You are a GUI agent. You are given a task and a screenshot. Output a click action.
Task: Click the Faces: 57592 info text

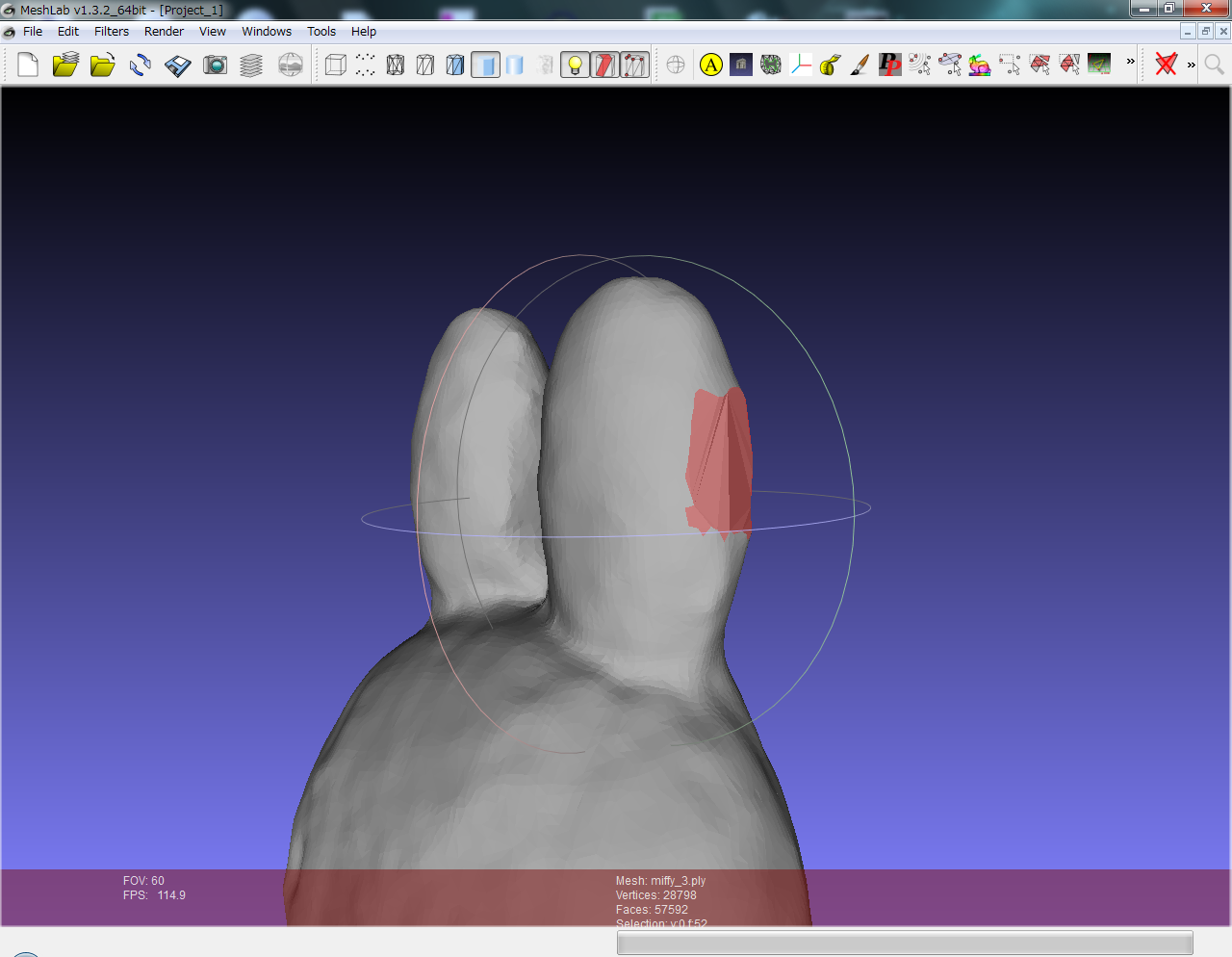pos(653,910)
